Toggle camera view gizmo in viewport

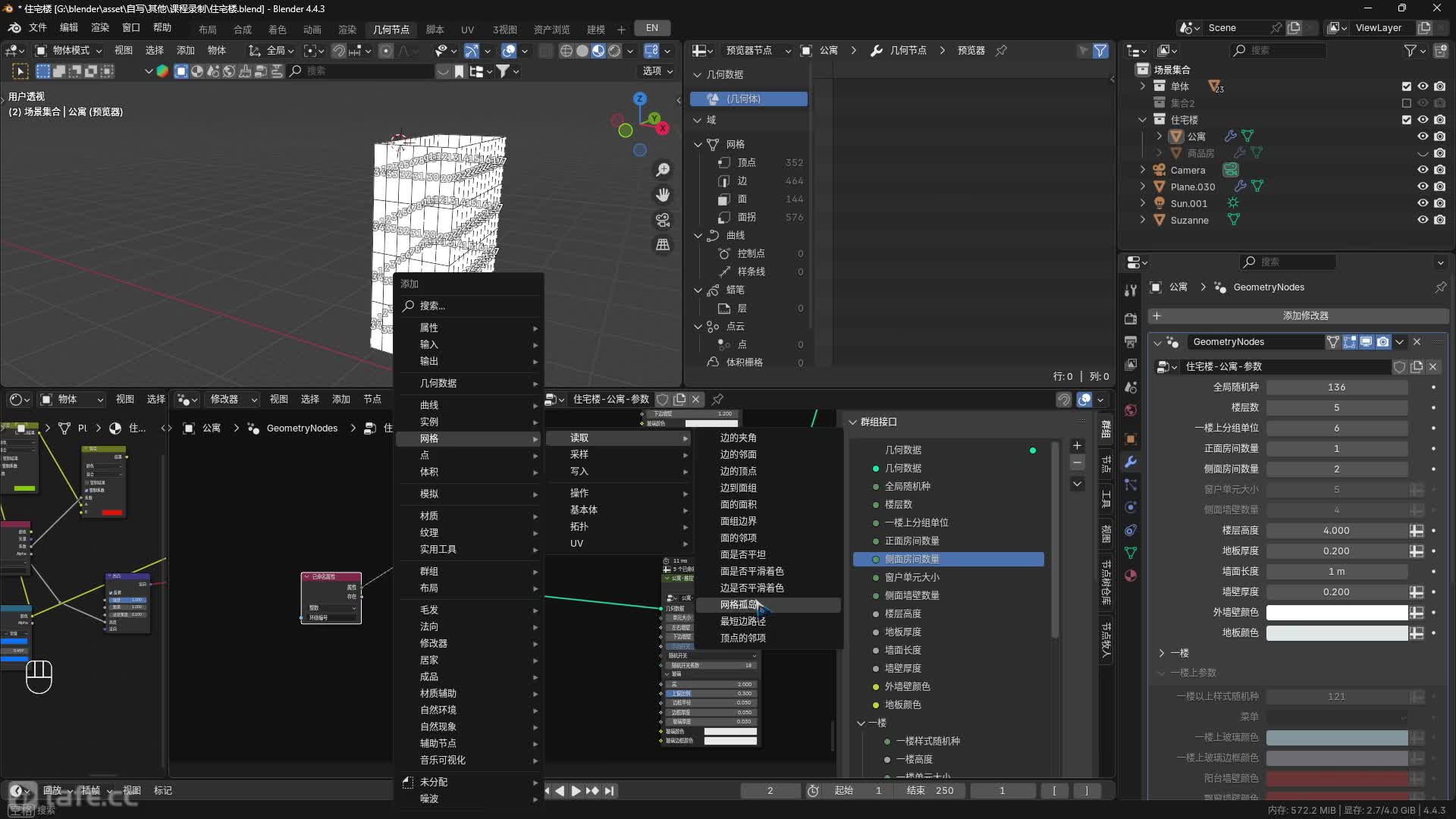point(663,220)
